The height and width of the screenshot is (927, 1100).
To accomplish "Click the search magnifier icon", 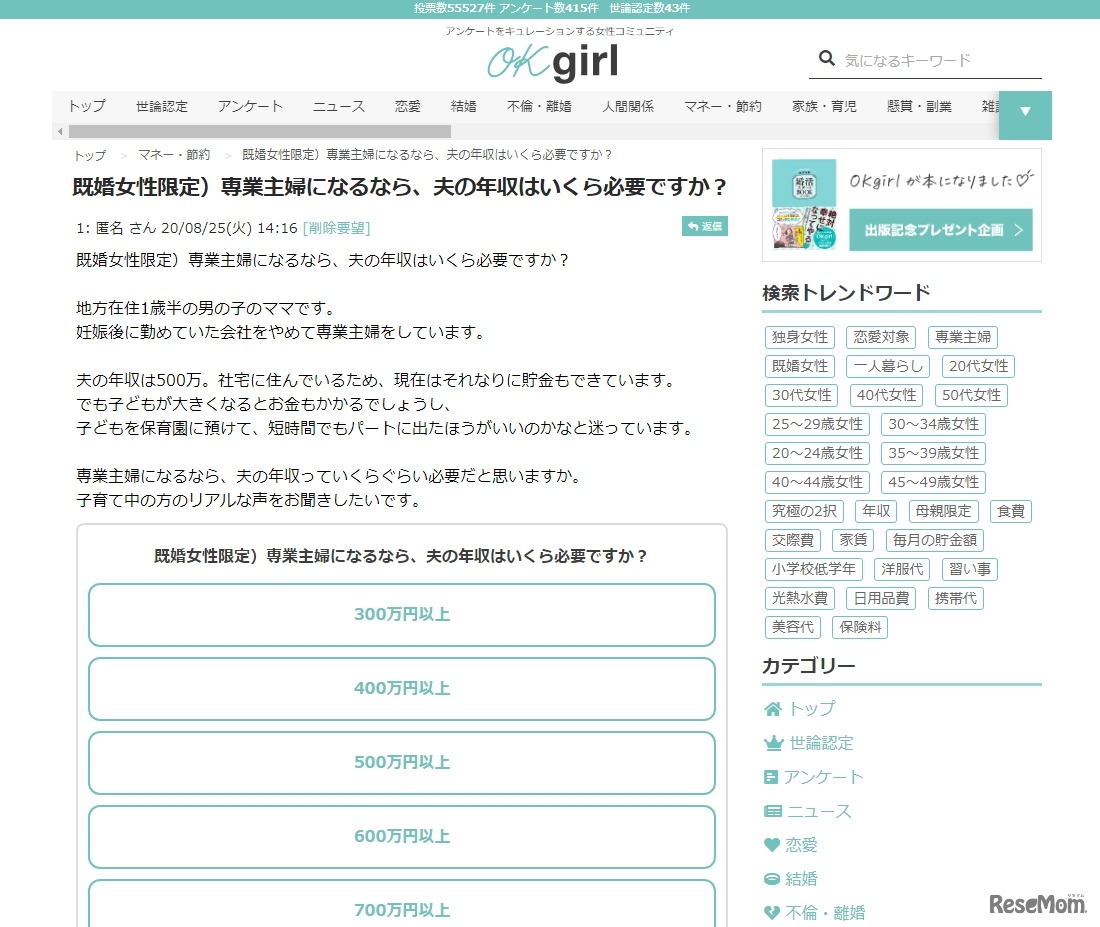I will 828,59.
